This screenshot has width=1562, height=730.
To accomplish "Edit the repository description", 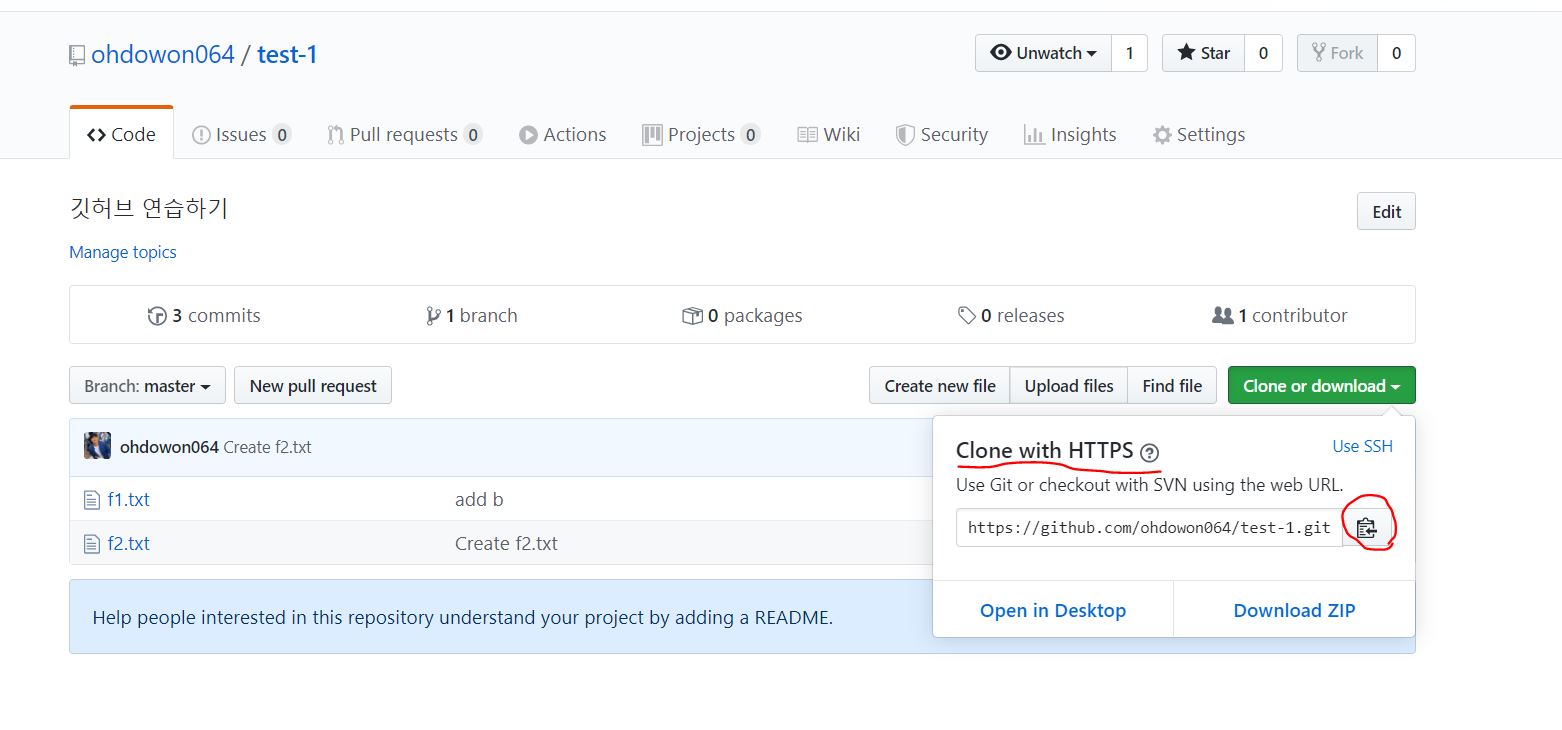I will point(1386,211).
